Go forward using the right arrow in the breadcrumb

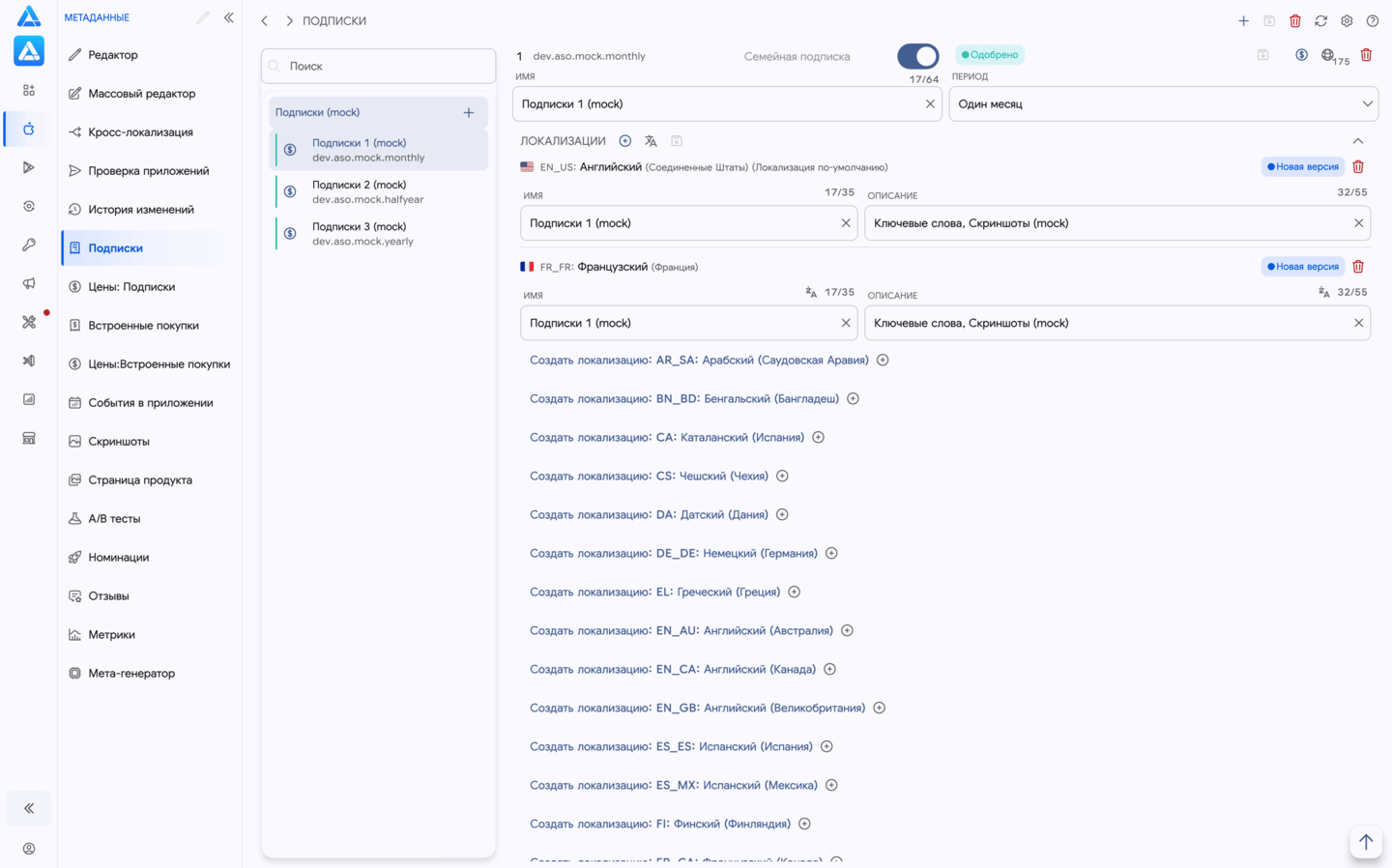(289, 21)
